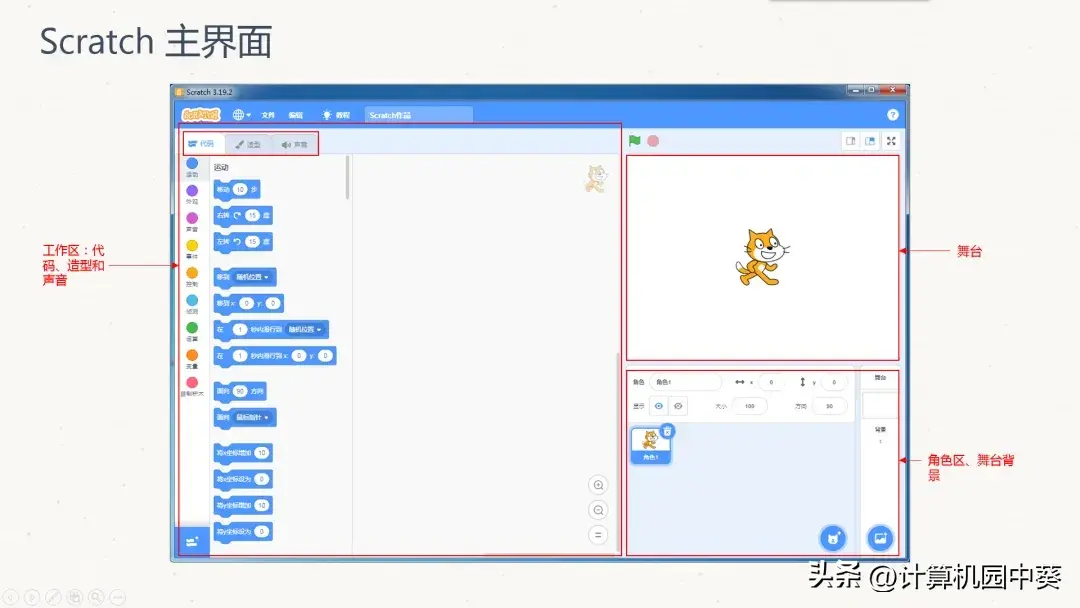This screenshot has height=608, width=1080.
Task: Expand the 'go to random position' dropdown
Action: (251, 277)
